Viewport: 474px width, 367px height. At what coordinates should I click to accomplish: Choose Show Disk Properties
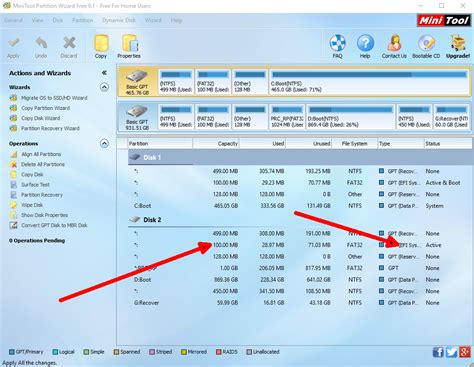point(39,215)
